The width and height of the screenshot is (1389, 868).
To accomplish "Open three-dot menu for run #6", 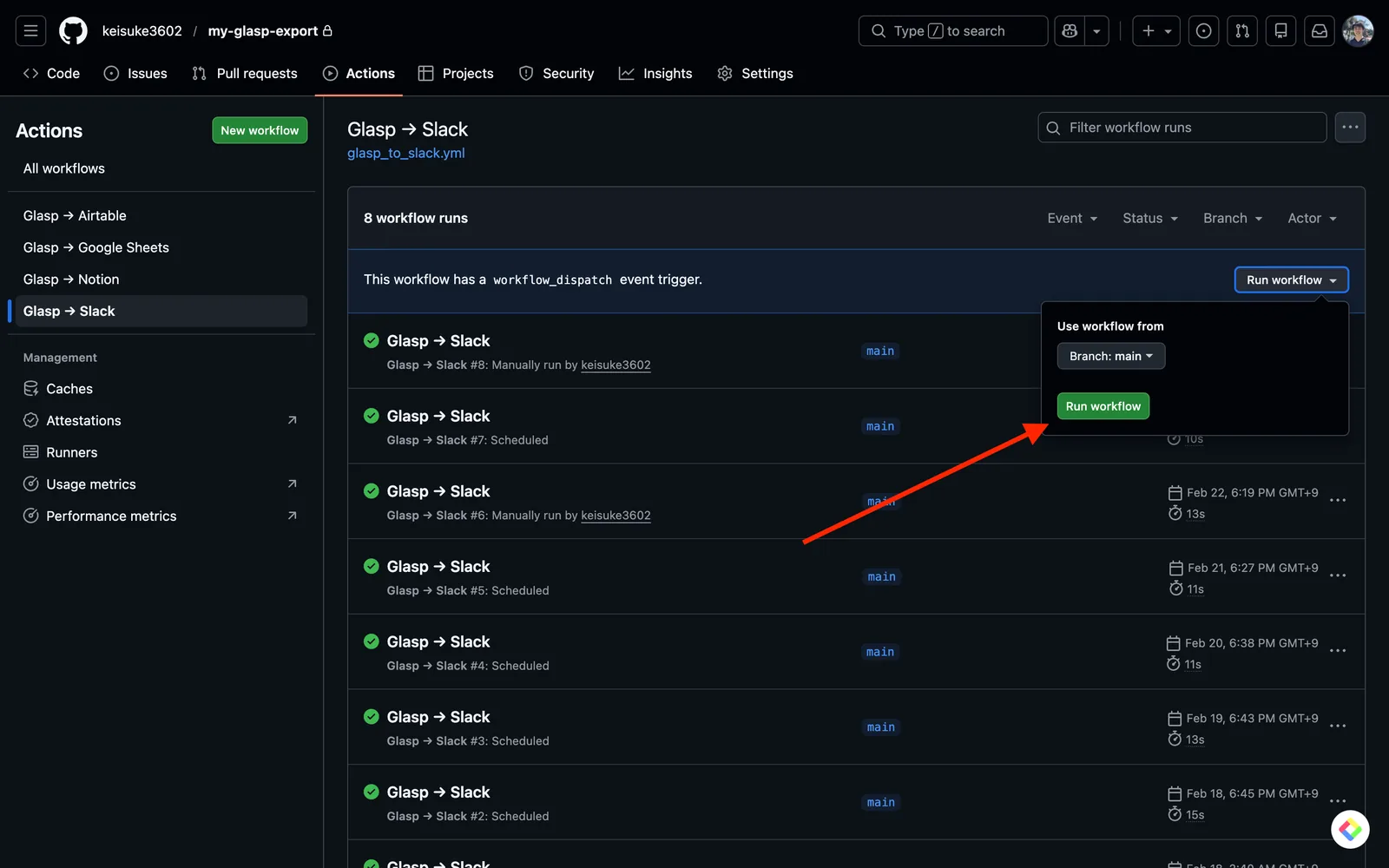I will [1338, 501].
